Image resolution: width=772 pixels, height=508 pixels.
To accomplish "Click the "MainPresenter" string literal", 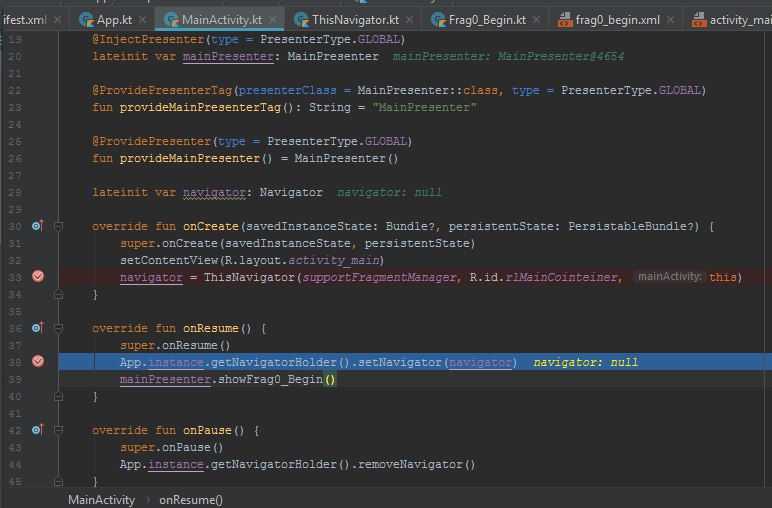I will (424, 107).
